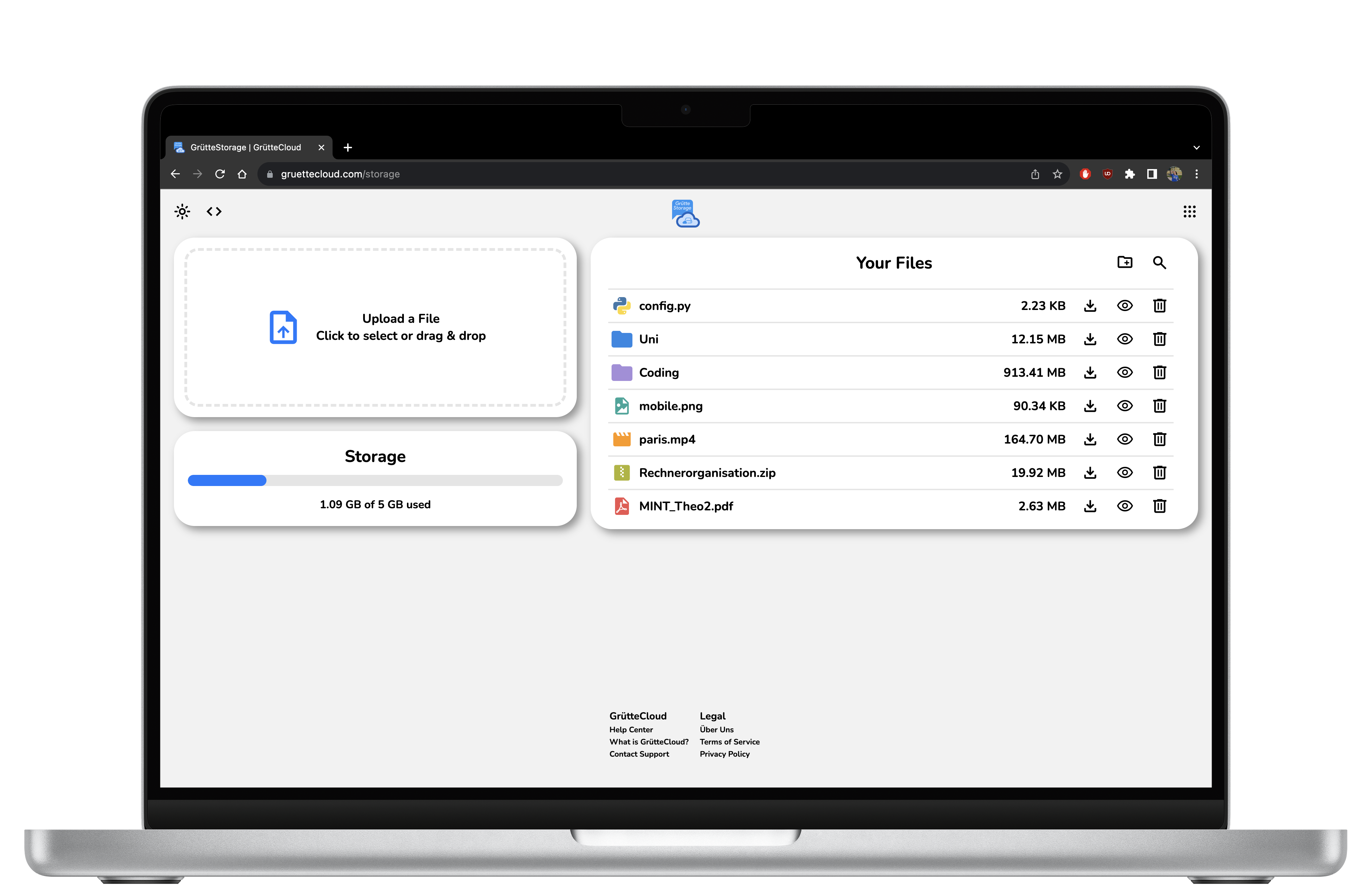Open the What is GrütteCloud? link
This screenshot has height=892, width=1372.
(x=648, y=742)
